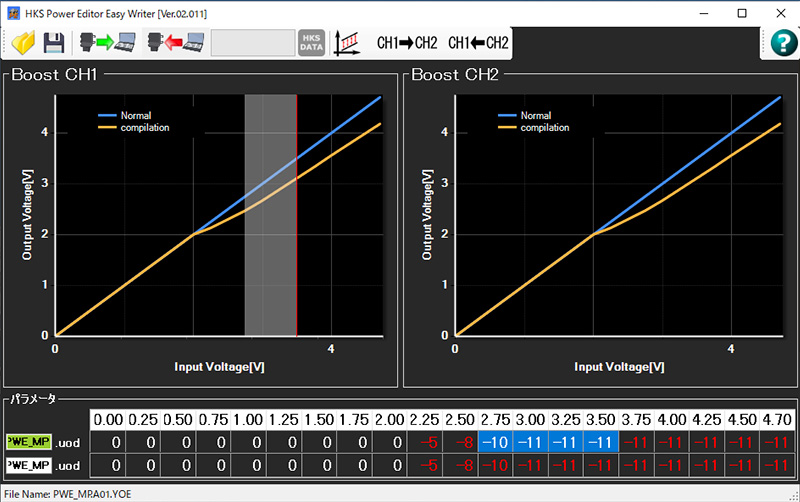The image size is (800, 502).
Task: Click the empty toolbar text field
Action: pos(253,43)
